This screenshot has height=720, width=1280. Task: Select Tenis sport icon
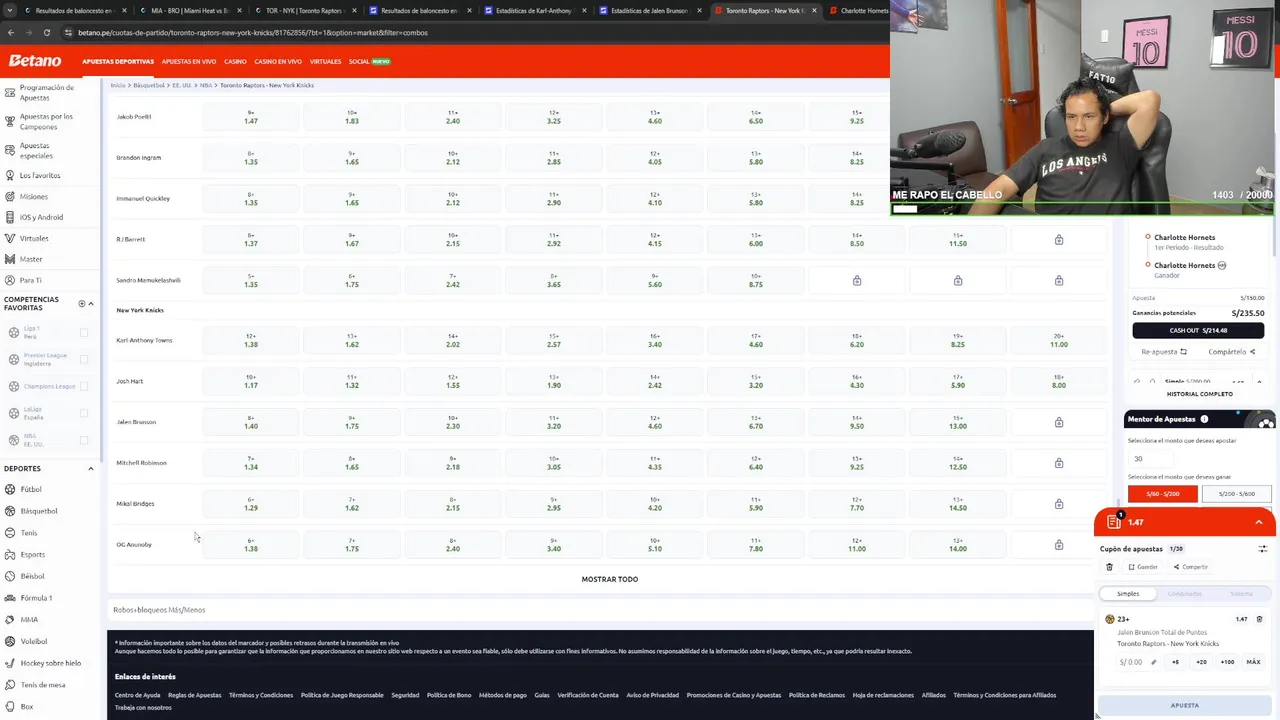point(10,533)
